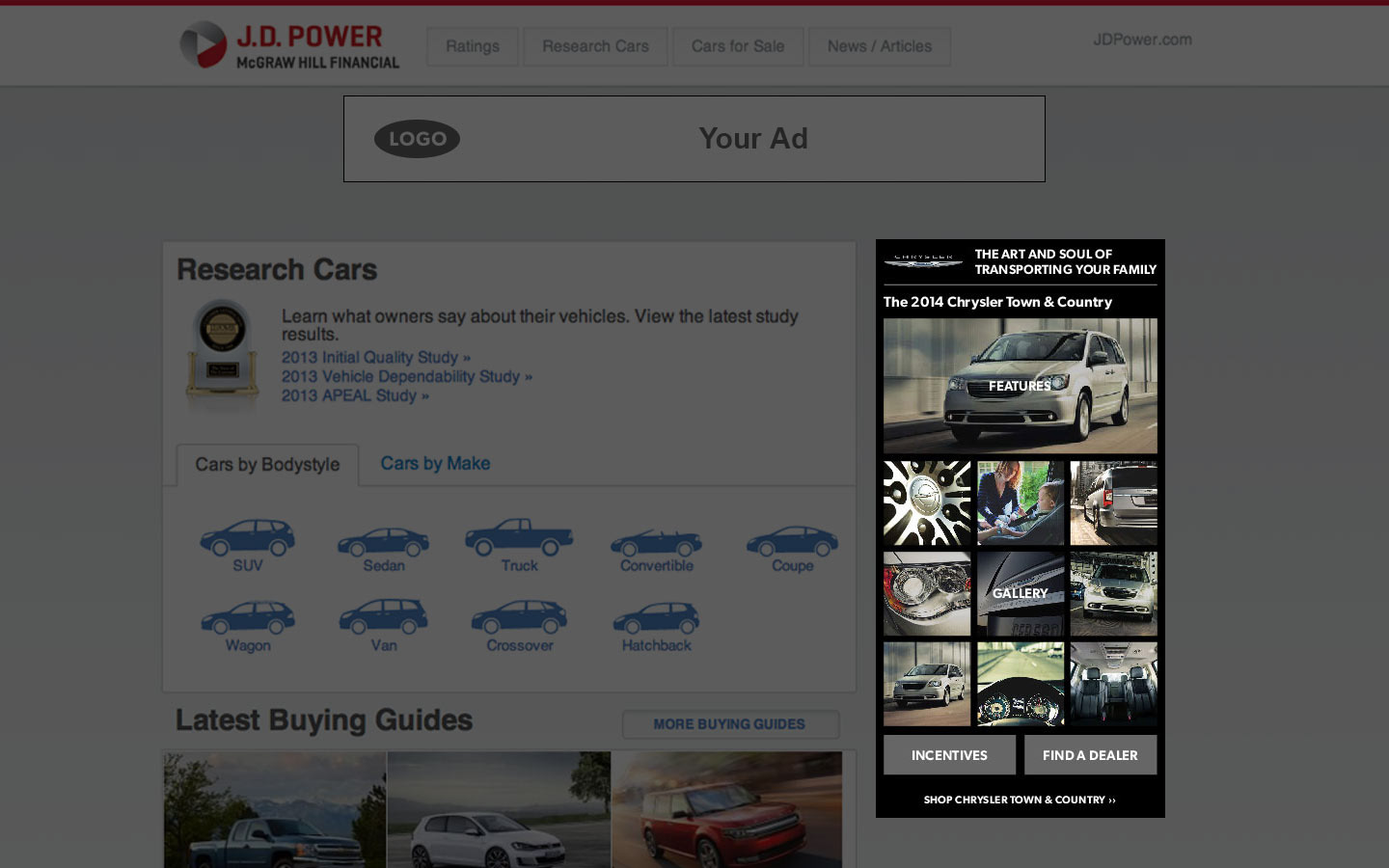Click the J.D. Power award trophy image
This screenshot has height=868, width=1389.
pos(222,351)
